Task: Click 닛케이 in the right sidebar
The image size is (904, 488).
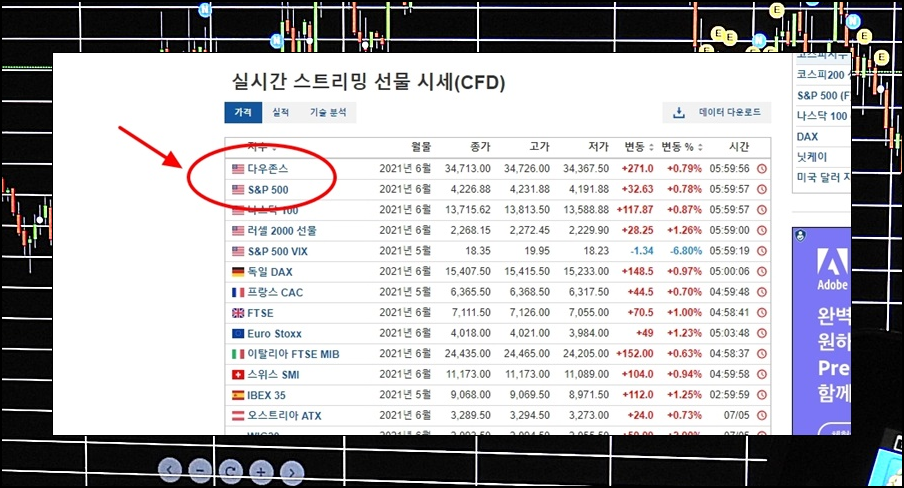Action: click(x=812, y=157)
